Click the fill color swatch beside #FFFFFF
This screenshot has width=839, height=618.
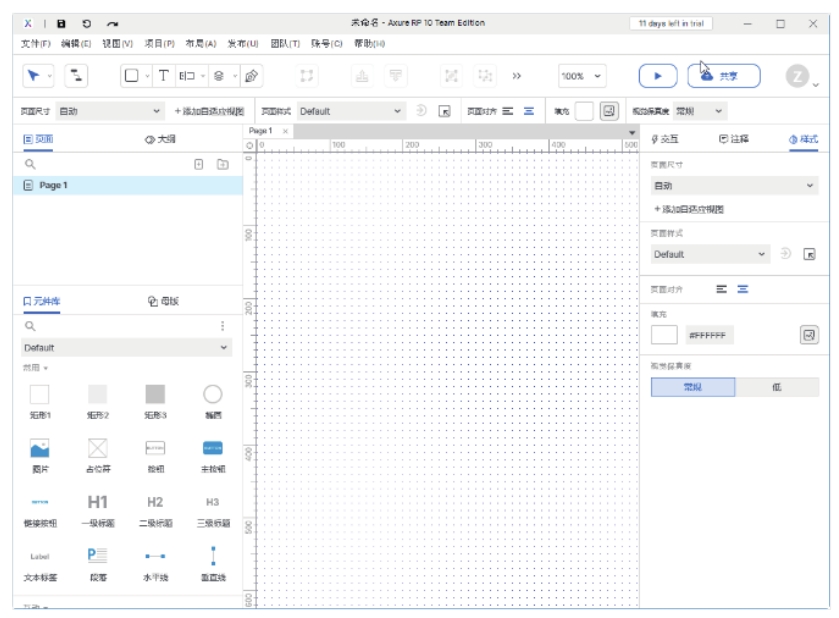664,336
